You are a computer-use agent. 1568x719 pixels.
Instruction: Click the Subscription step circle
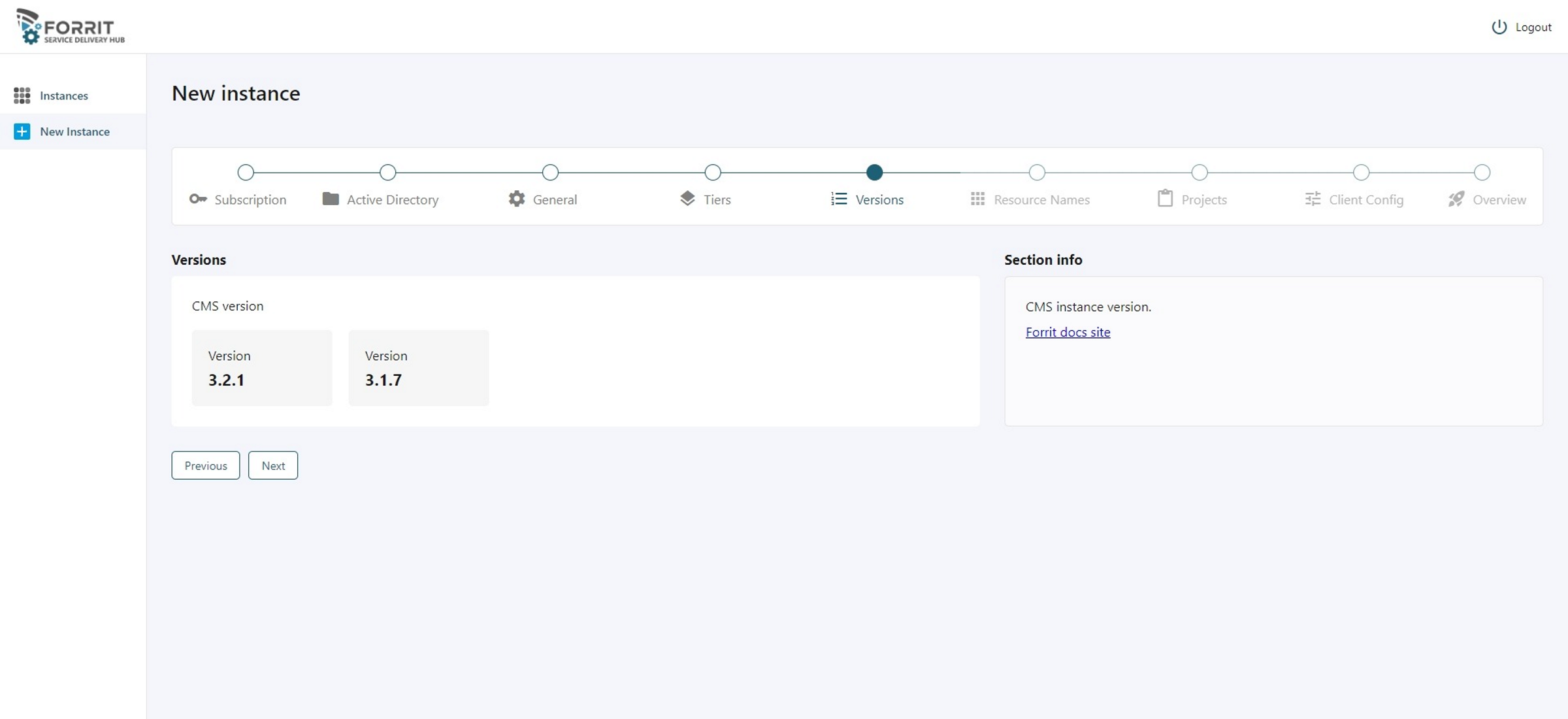[x=246, y=173]
